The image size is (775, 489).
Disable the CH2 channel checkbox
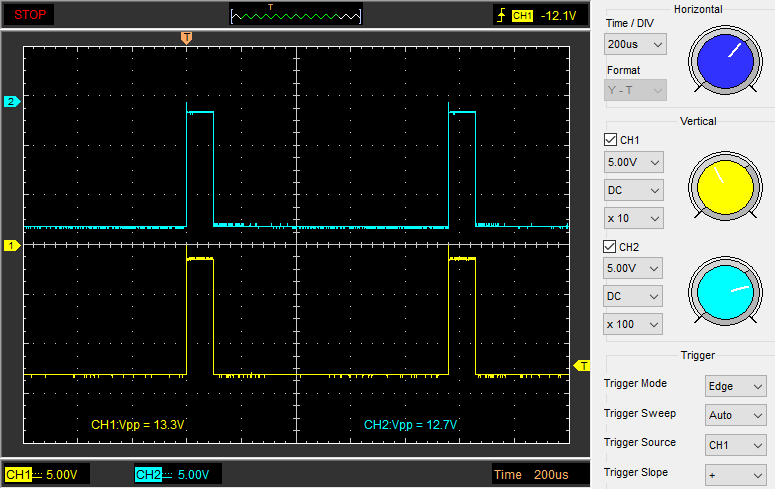[611, 247]
